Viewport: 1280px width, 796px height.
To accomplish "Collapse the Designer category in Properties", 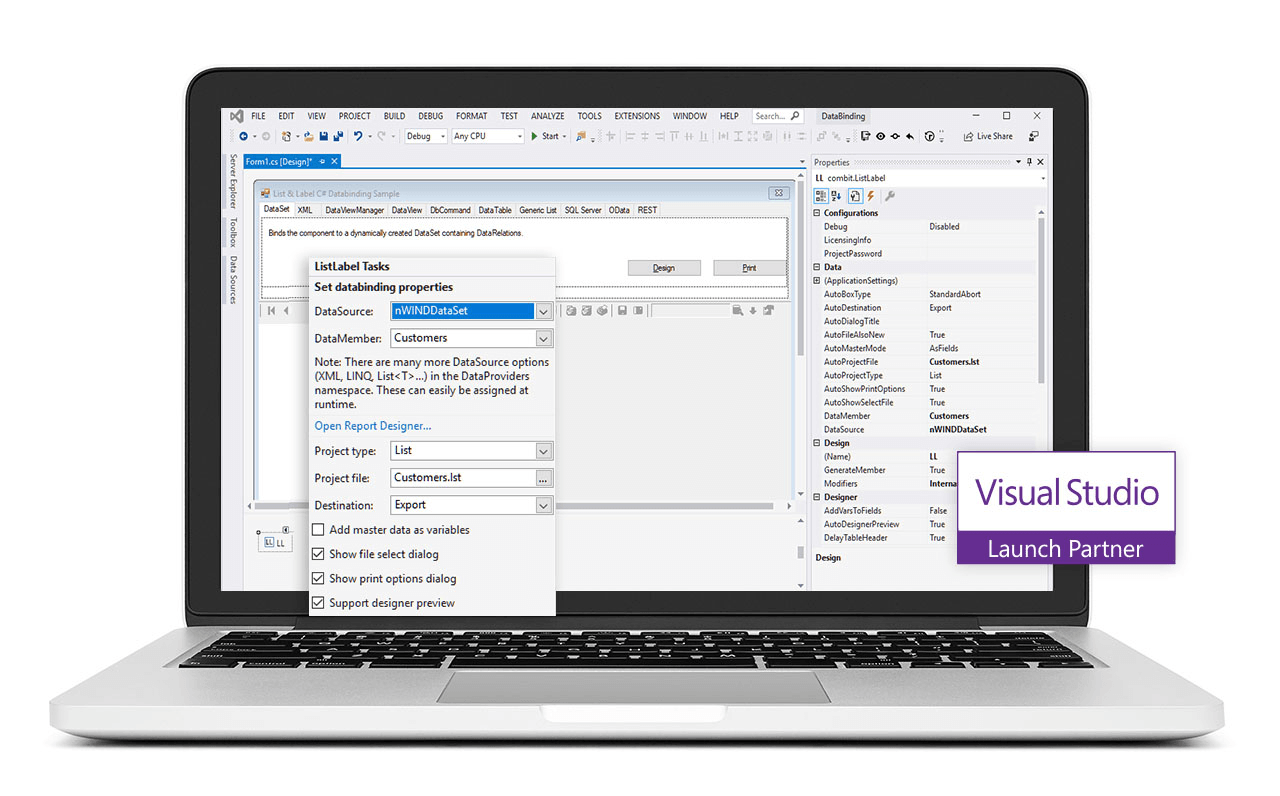I will [x=818, y=497].
